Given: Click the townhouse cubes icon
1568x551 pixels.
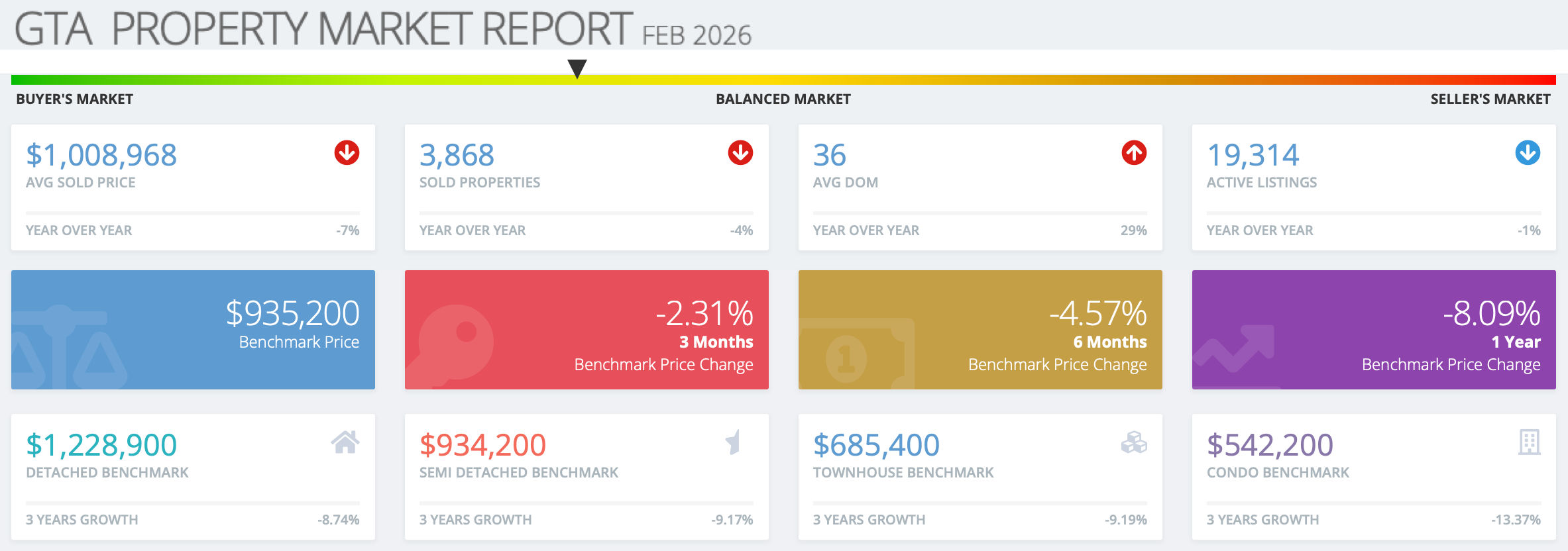Looking at the screenshot, I should click(1134, 442).
